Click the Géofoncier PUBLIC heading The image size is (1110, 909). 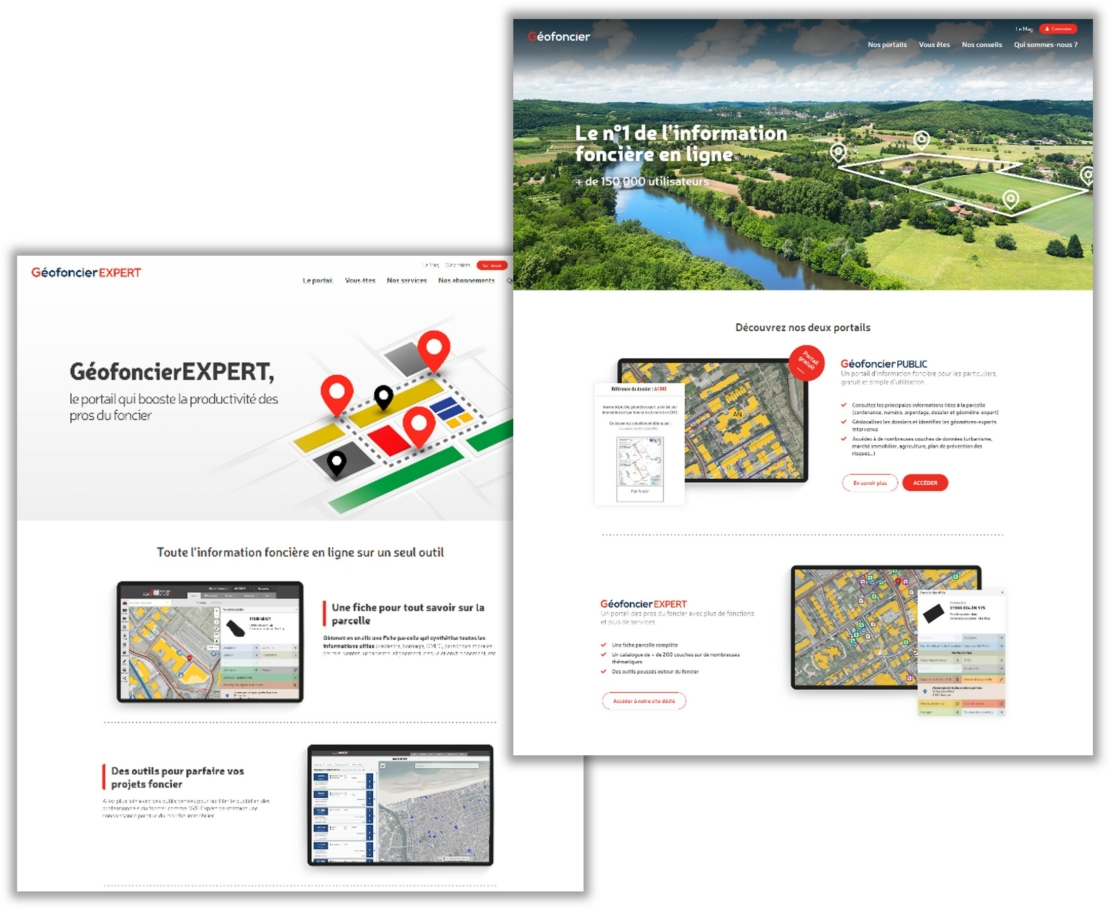[883, 364]
